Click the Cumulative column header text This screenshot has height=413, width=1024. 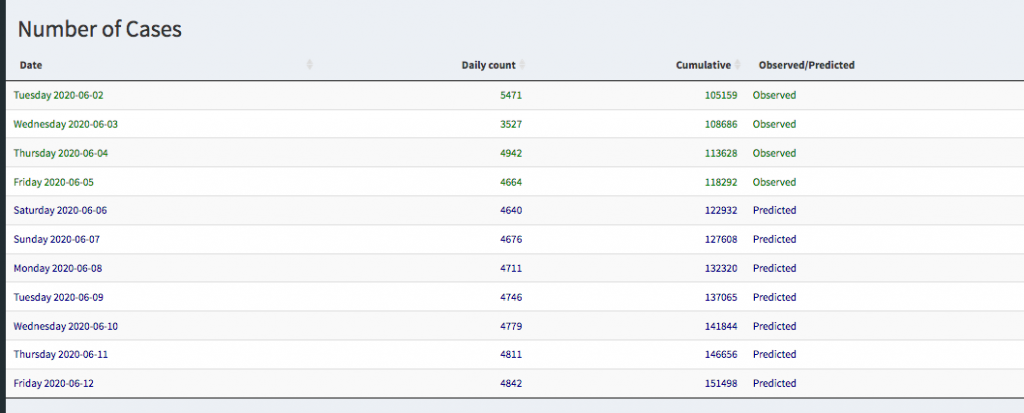point(703,65)
